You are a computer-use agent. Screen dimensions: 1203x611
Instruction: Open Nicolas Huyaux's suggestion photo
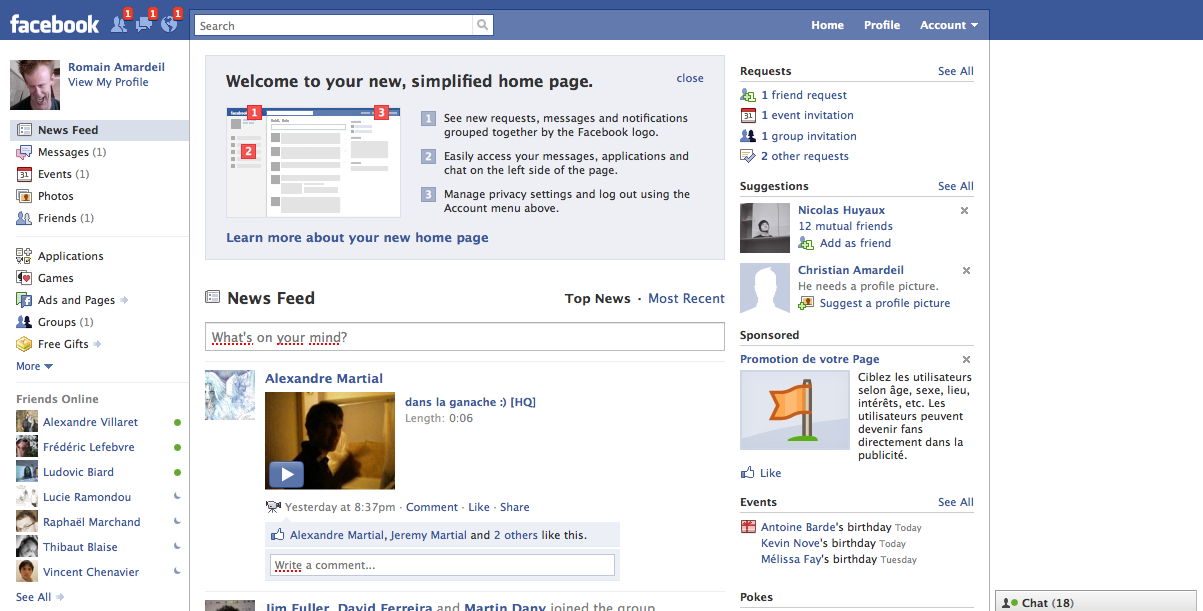click(765, 228)
